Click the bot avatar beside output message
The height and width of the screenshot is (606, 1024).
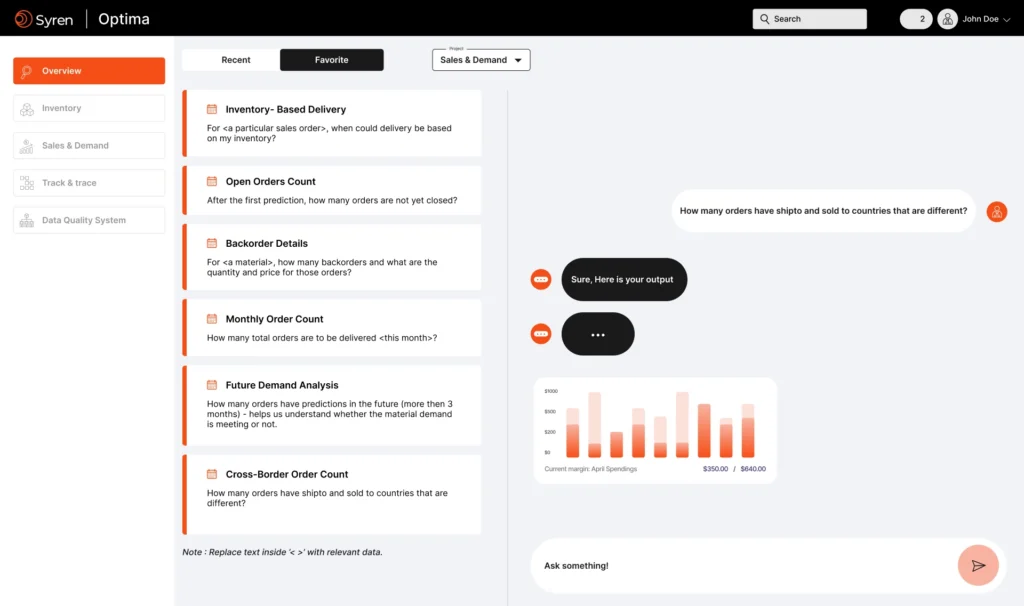pos(541,280)
